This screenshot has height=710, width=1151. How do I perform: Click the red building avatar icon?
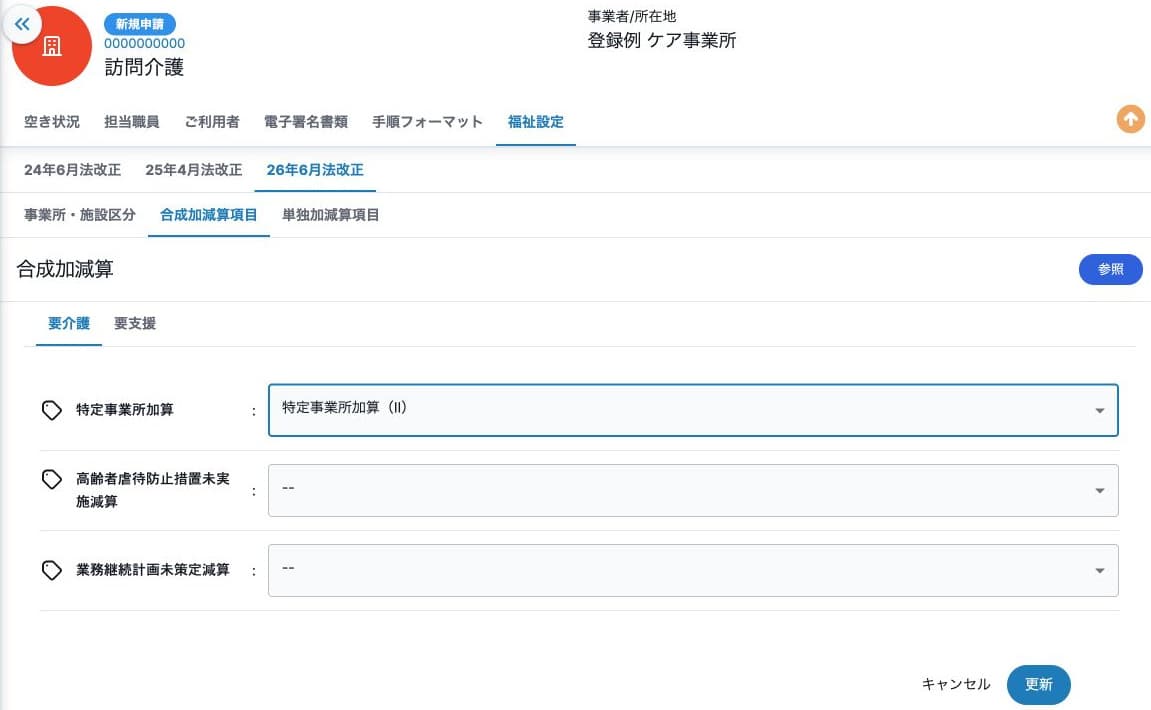pyautogui.click(x=52, y=46)
